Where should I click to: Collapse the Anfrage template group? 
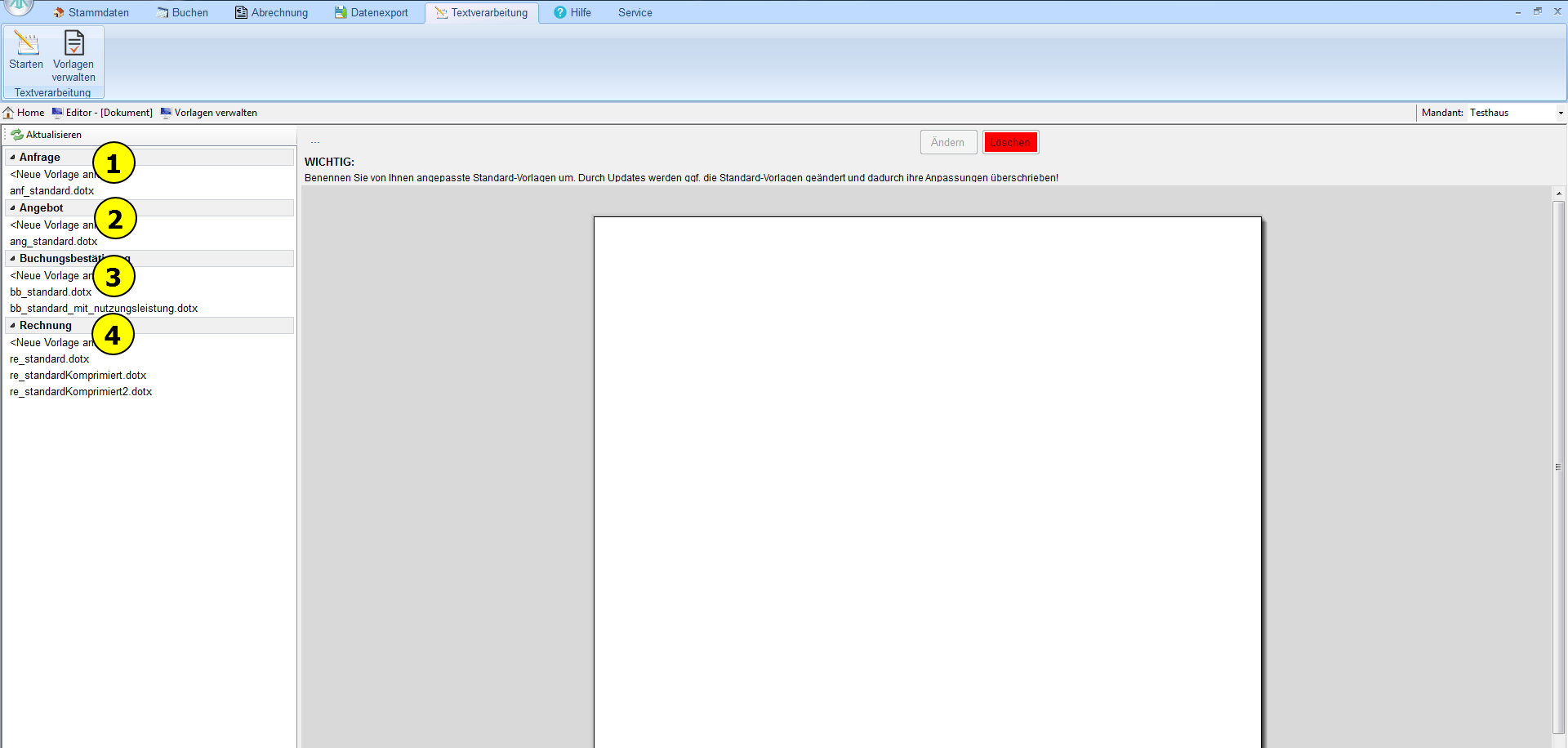point(12,158)
